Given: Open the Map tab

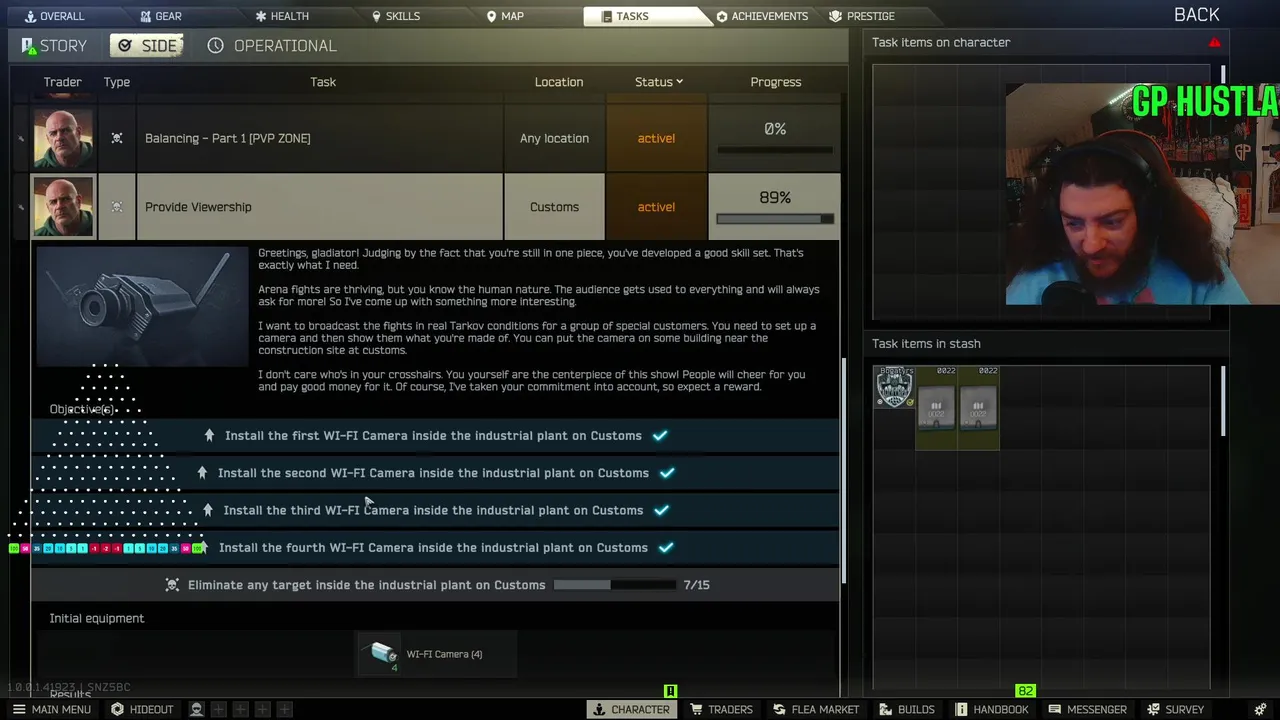Looking at the screenshot, I should tap(505, 16).
